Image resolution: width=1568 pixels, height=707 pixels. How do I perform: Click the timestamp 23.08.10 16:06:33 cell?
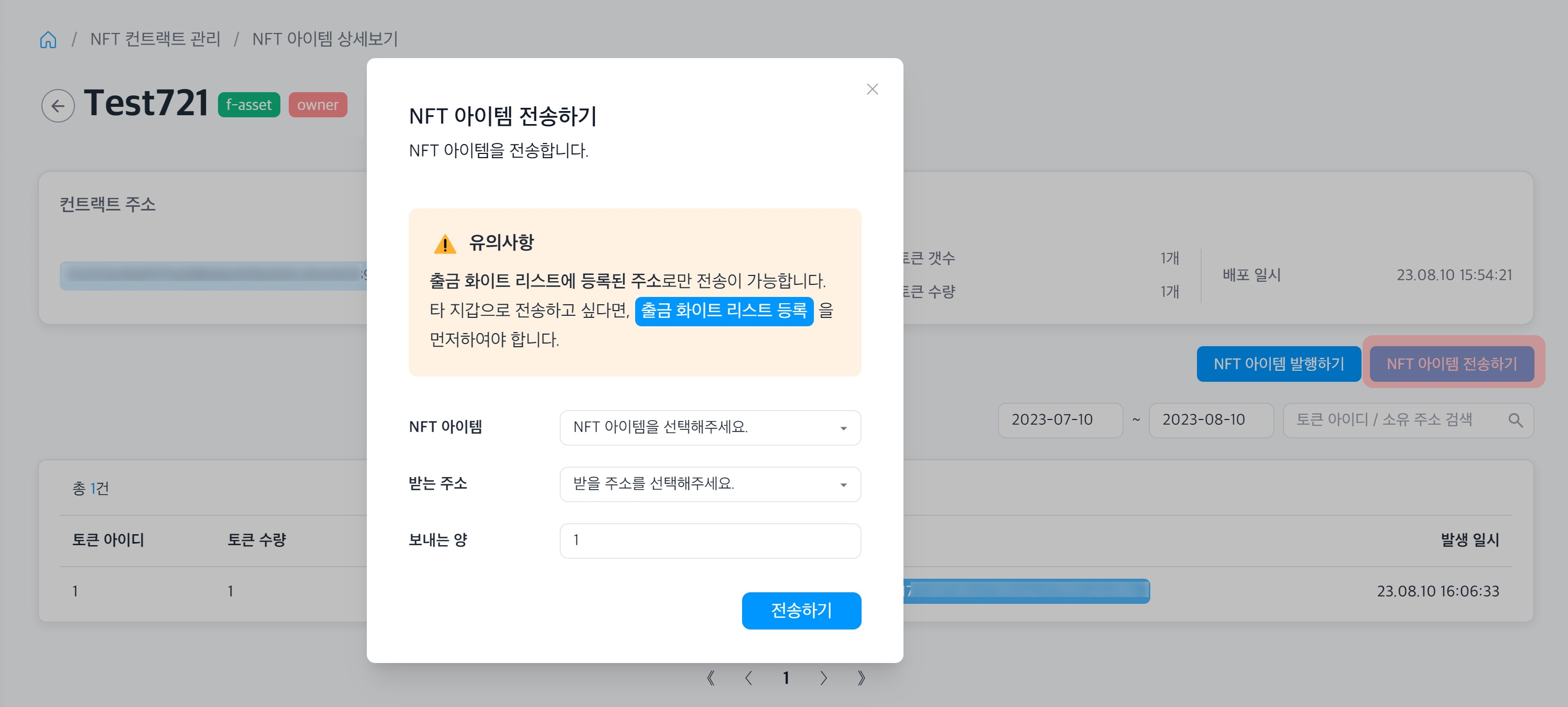click(x=1438, y=591)
